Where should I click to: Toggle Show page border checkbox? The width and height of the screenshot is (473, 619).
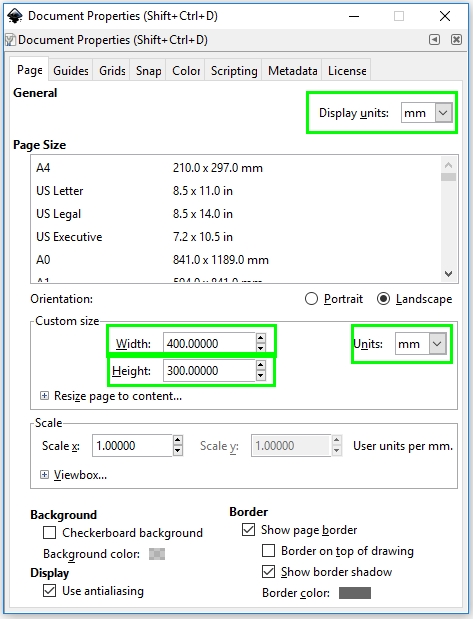click(248, 529)
